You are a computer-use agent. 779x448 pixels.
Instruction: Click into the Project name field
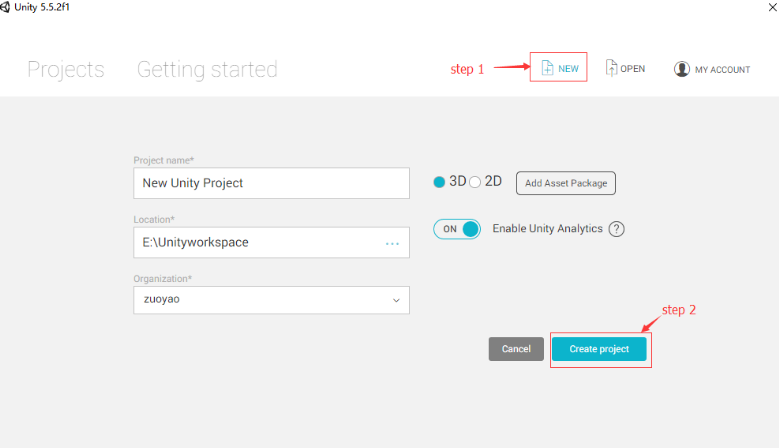271,183
